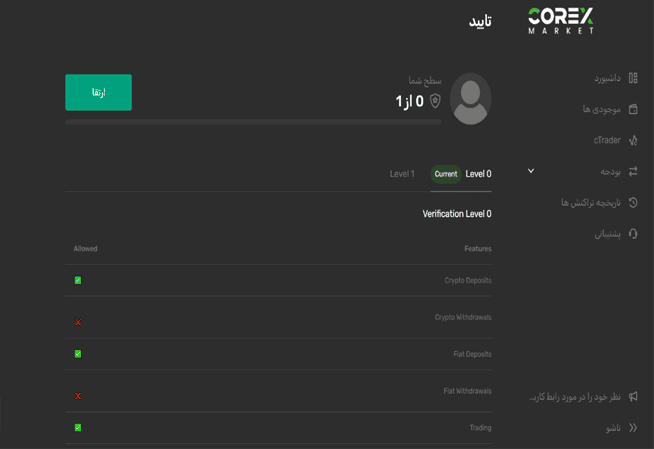Click the Current badge
654x449 pixels.
[x=446, y=174]
